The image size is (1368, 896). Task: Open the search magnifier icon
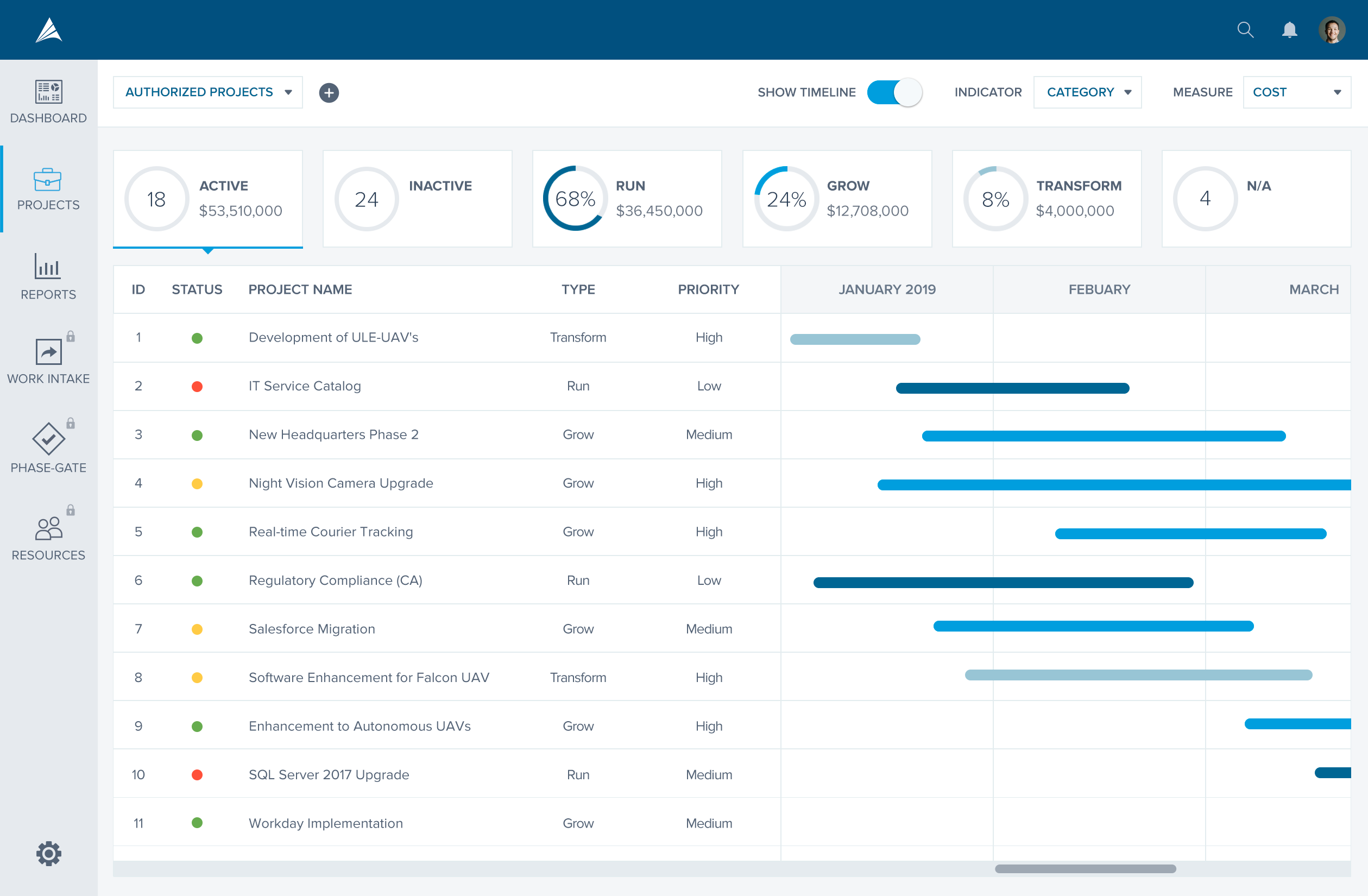[x=1245, y=29]
